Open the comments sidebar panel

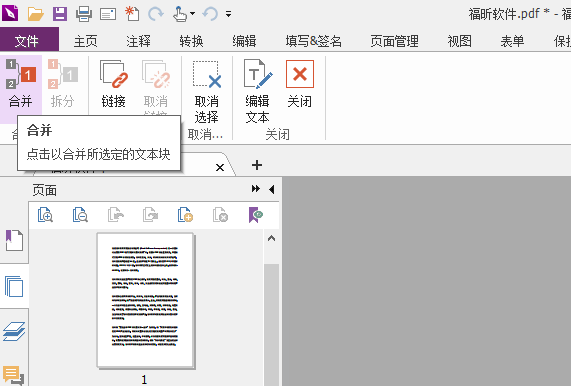(13, 375)
